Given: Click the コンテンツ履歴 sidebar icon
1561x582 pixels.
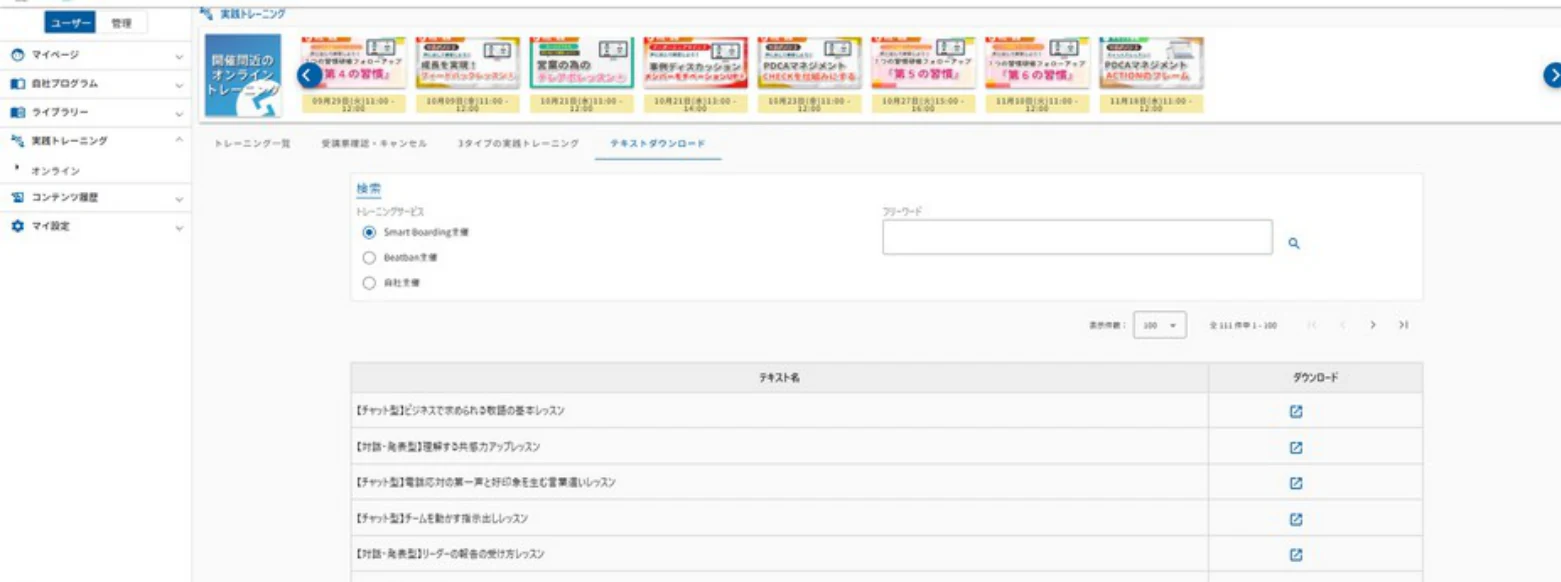Looking at the screenshot, I should (17, 198).
